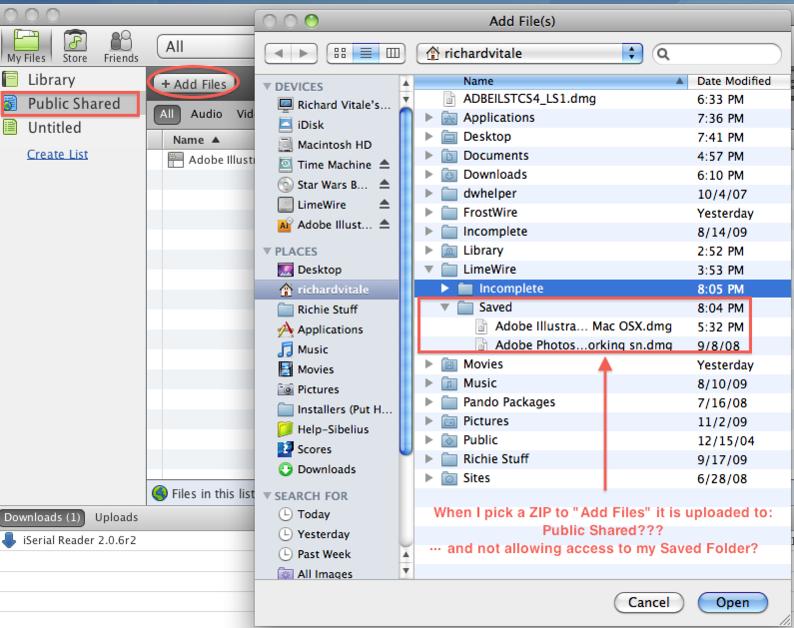Eject the LimeWire volume

coord(386,205)
